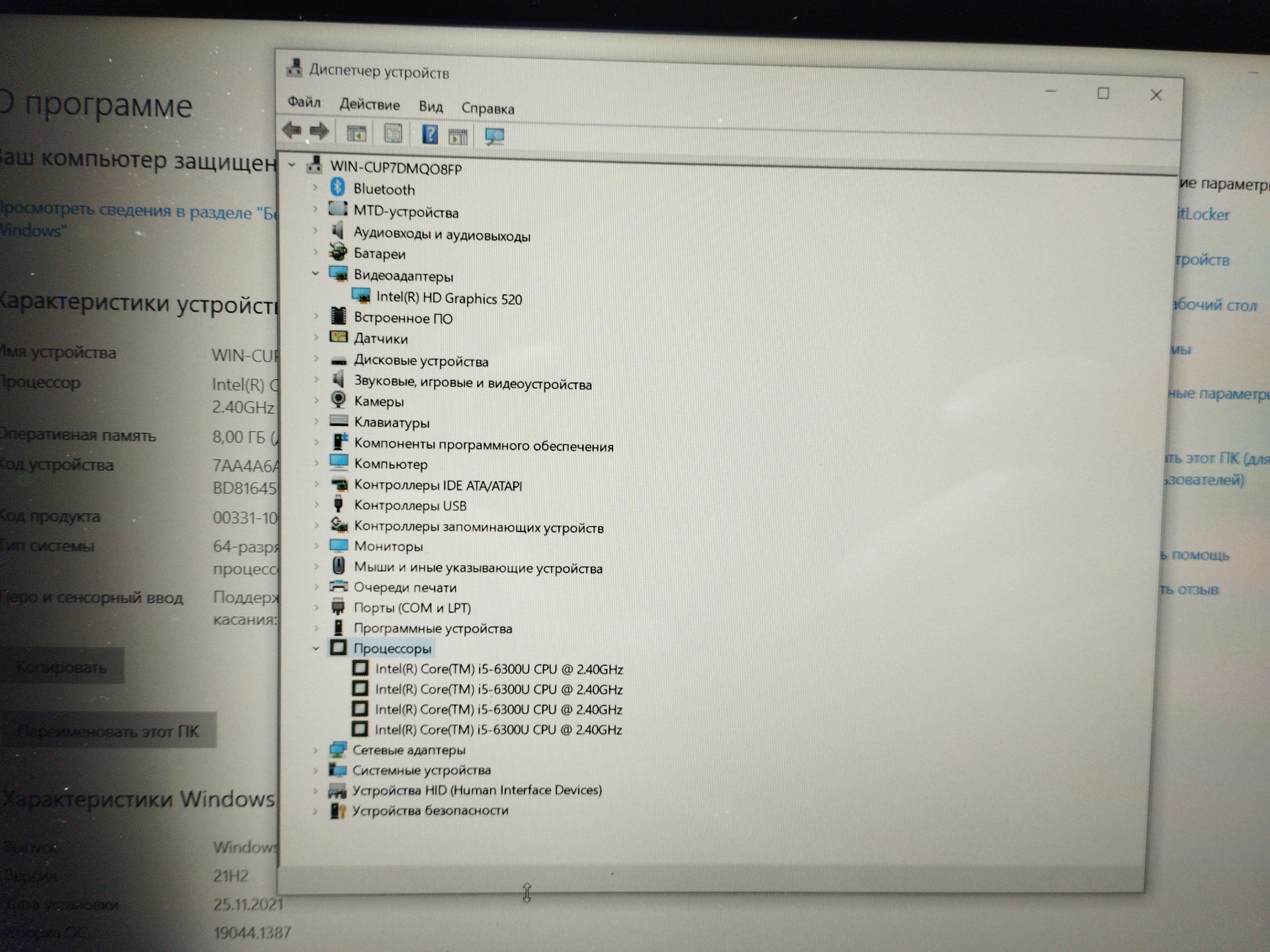The height and width of the screenshot is (952, 1270).
Task: Minimize the Диспетчер устройств window
Action: click(1050, 91)
